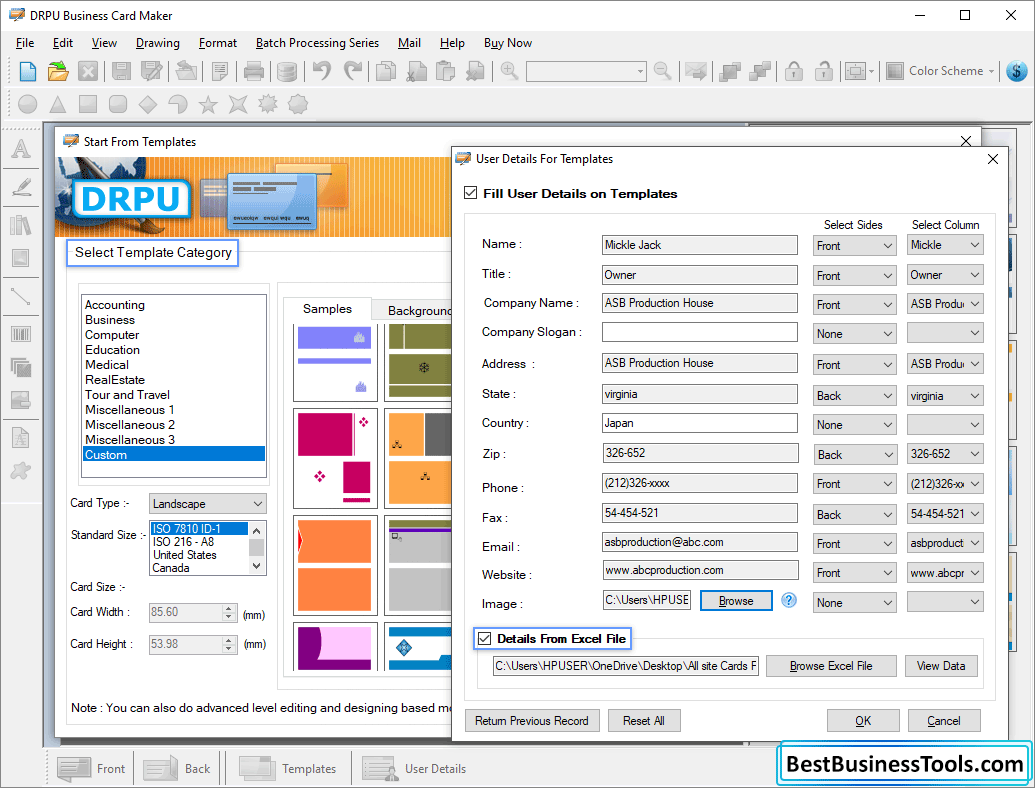Click the New document icon in toolbar
1035x788 pixels.
click(28, 71)
